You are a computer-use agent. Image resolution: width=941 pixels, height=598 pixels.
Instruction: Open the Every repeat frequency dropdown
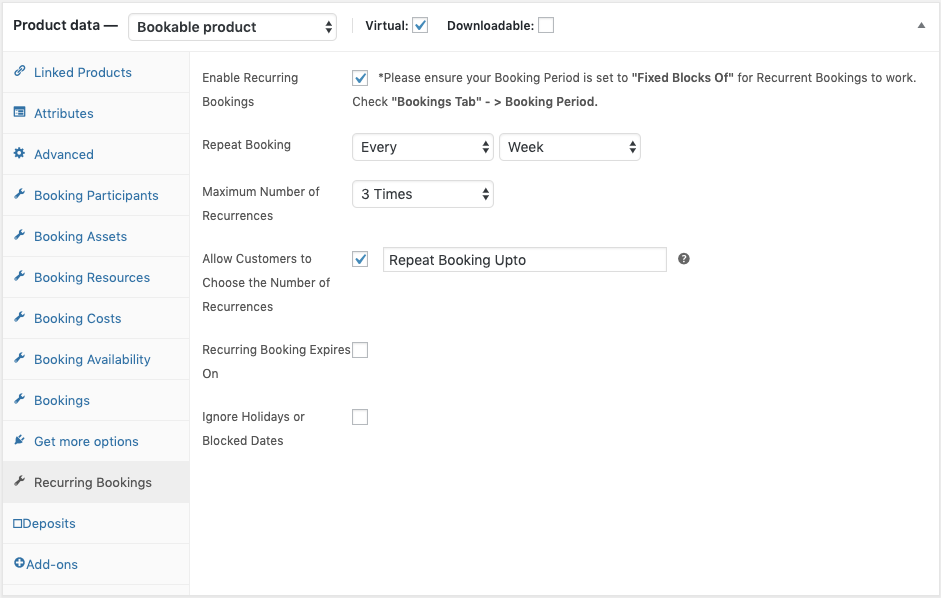point(422,147)
